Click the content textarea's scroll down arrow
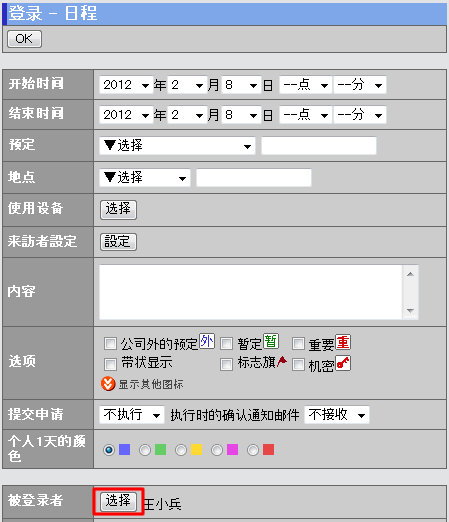This screenshot has width=449, height=522. pos(410,310)
